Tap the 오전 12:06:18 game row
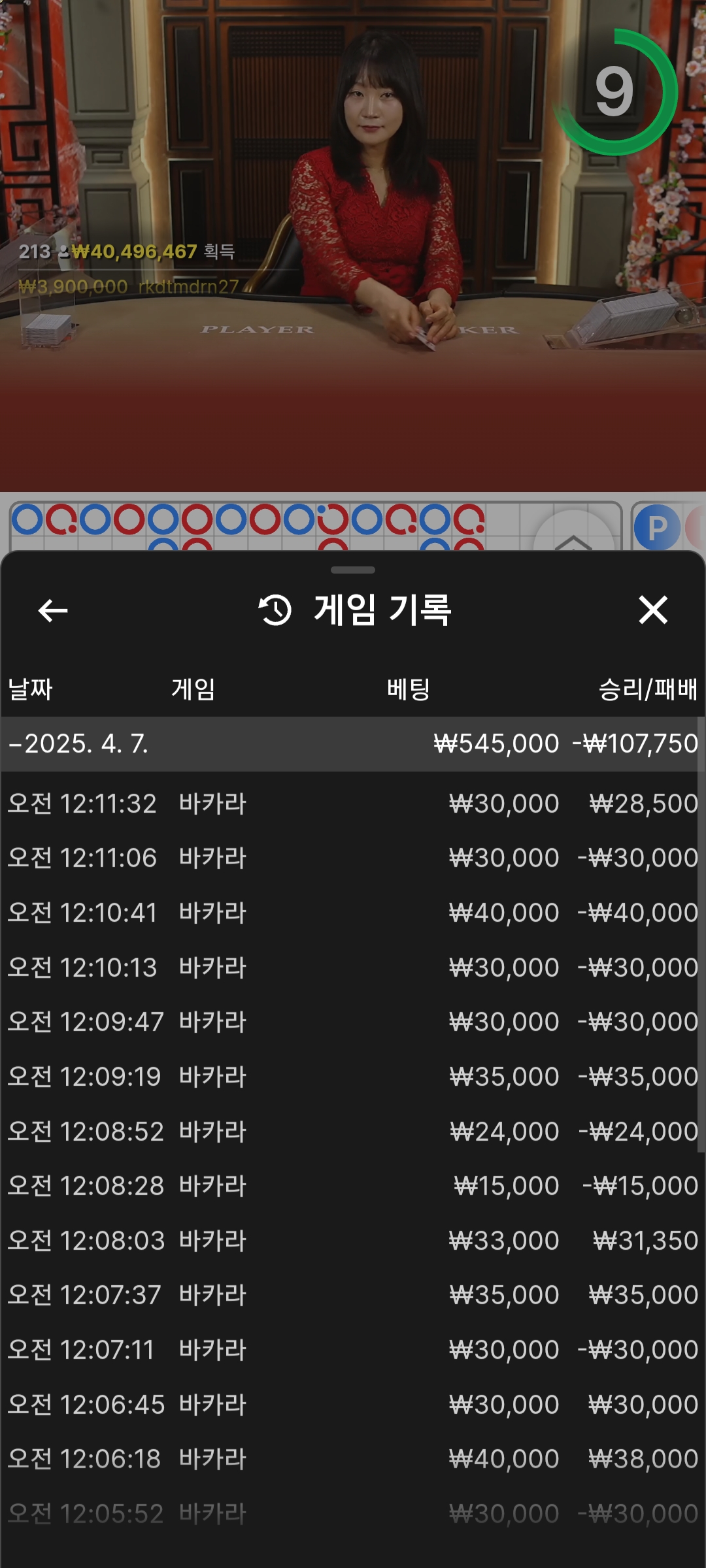The width and height of the screenshot is (706, 1568). click(353, 1459)
